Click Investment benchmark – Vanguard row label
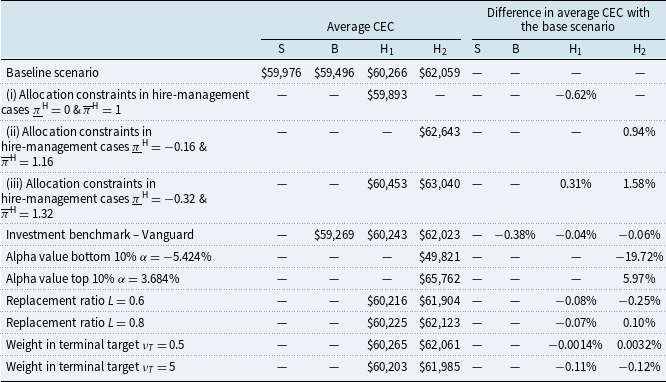Image resolution: width=666 pixels, height=382 pixels. (x=100, y=235)
